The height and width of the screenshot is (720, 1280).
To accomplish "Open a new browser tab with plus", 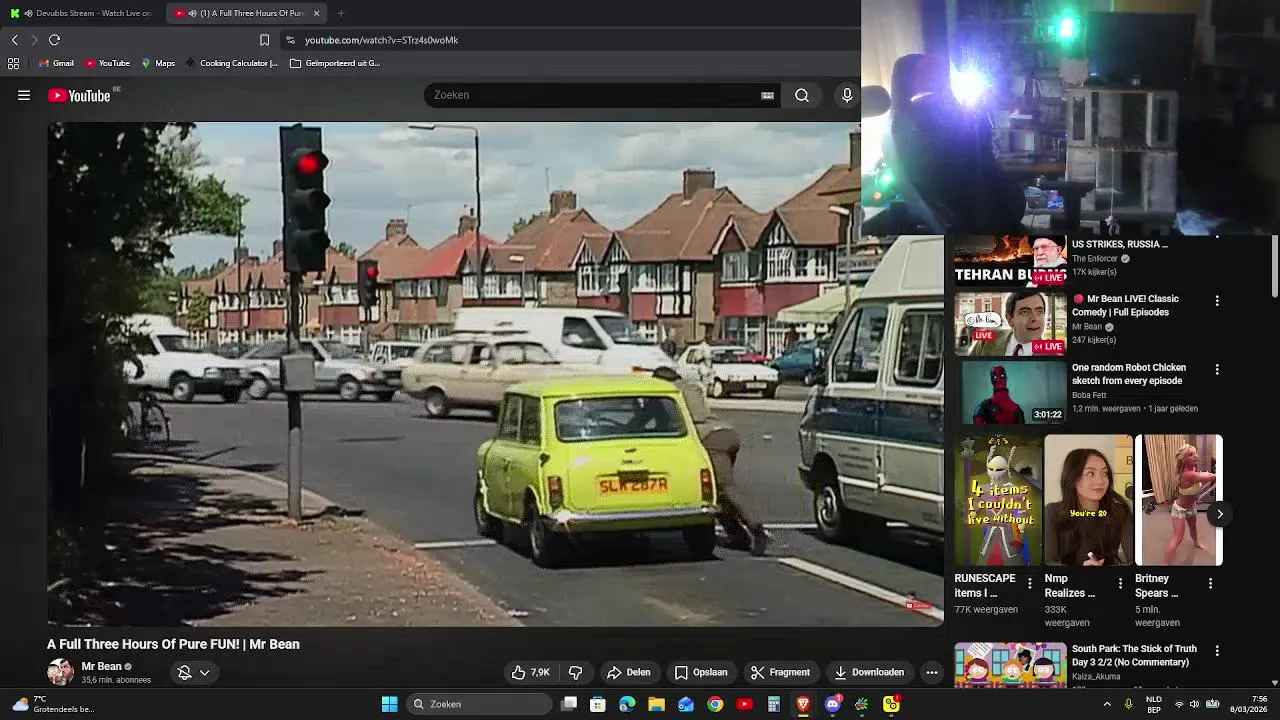I will 341,13.
